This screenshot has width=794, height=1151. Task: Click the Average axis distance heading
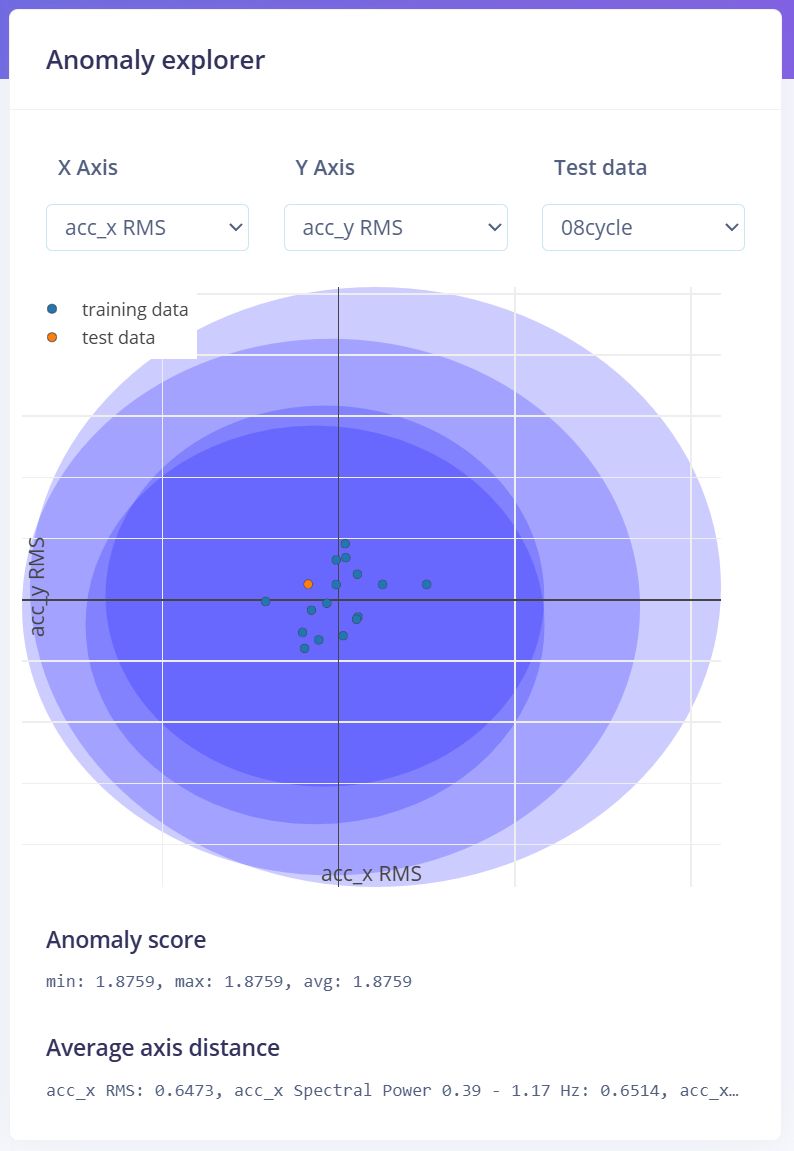tap(163, 1047)
